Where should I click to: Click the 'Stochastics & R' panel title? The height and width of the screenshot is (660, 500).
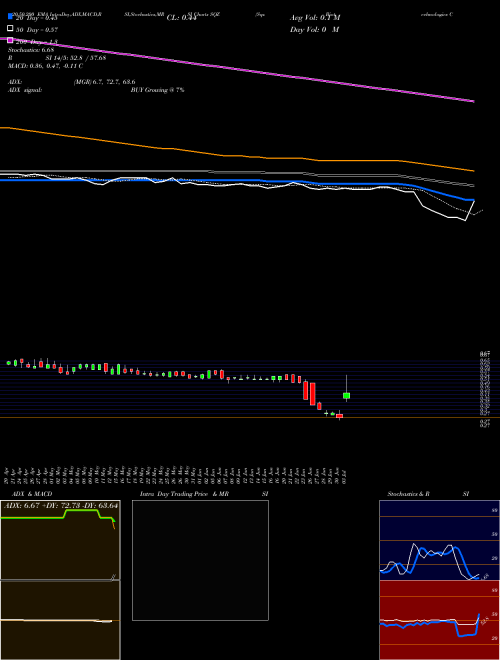click(408, 494)
